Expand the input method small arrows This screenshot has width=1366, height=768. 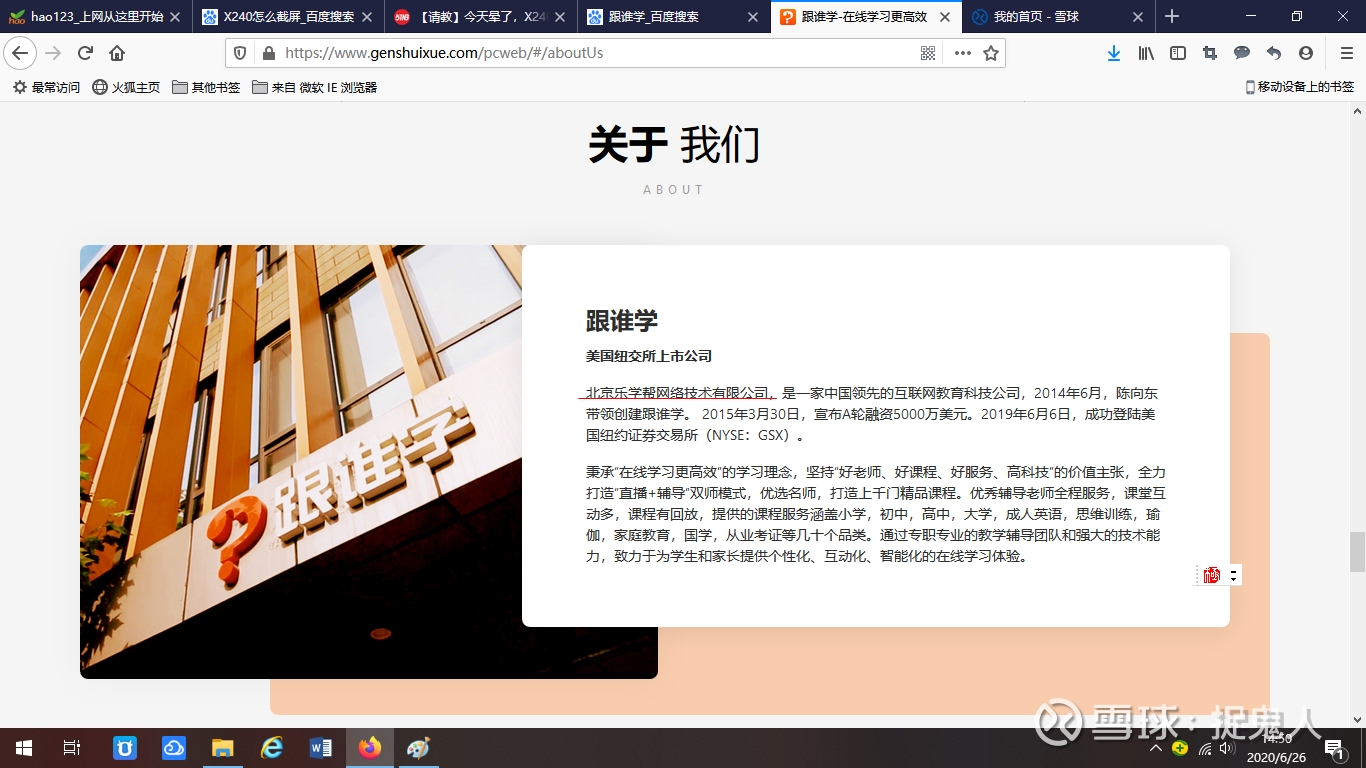coord(1234,575)
